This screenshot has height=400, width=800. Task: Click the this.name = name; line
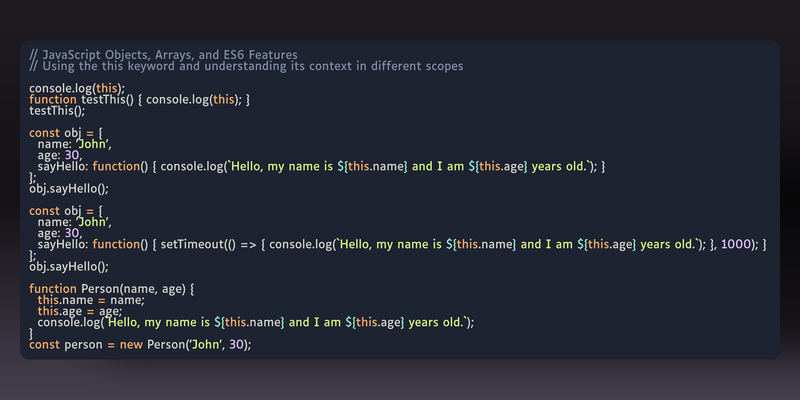coord(91,301)
